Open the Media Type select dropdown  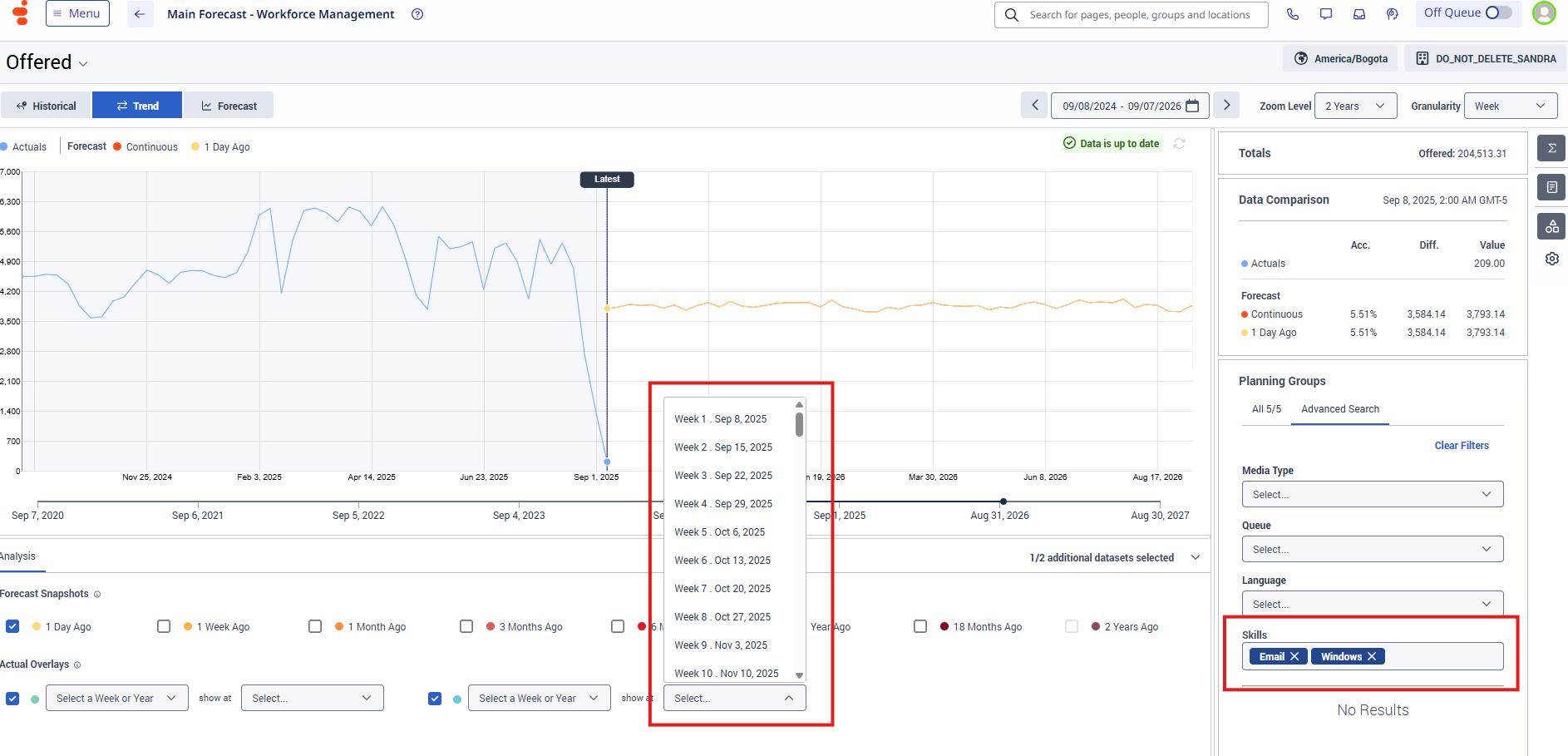point(1372,494)
